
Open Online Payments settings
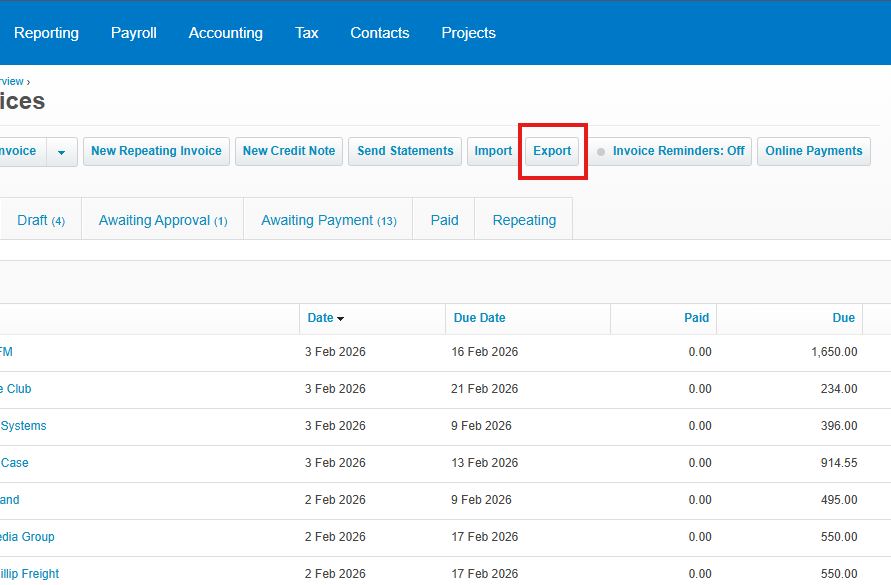pyautogui.click(x=813, y=151)
